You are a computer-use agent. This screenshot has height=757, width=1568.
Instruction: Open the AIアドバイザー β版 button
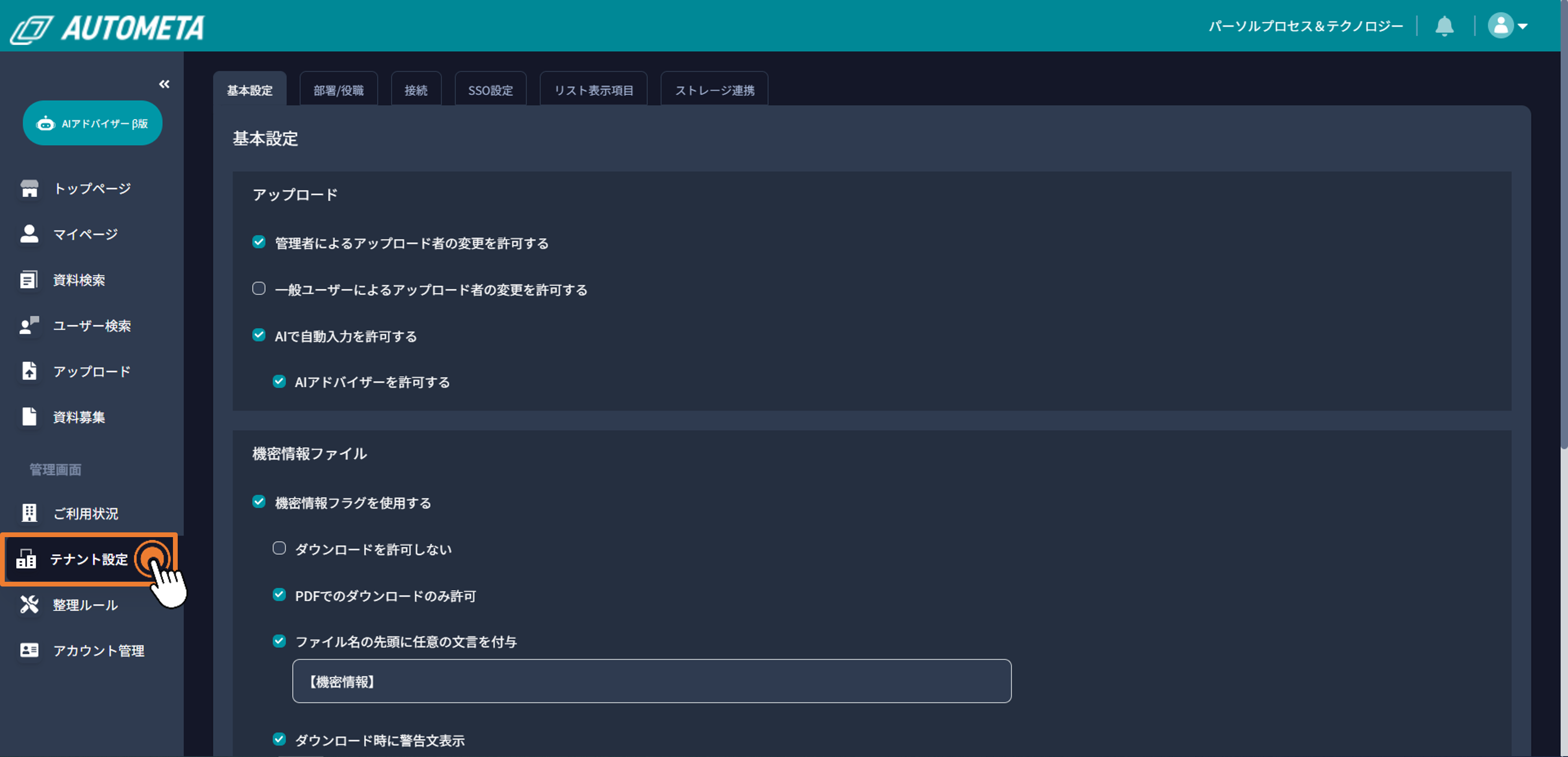point(93,123)
